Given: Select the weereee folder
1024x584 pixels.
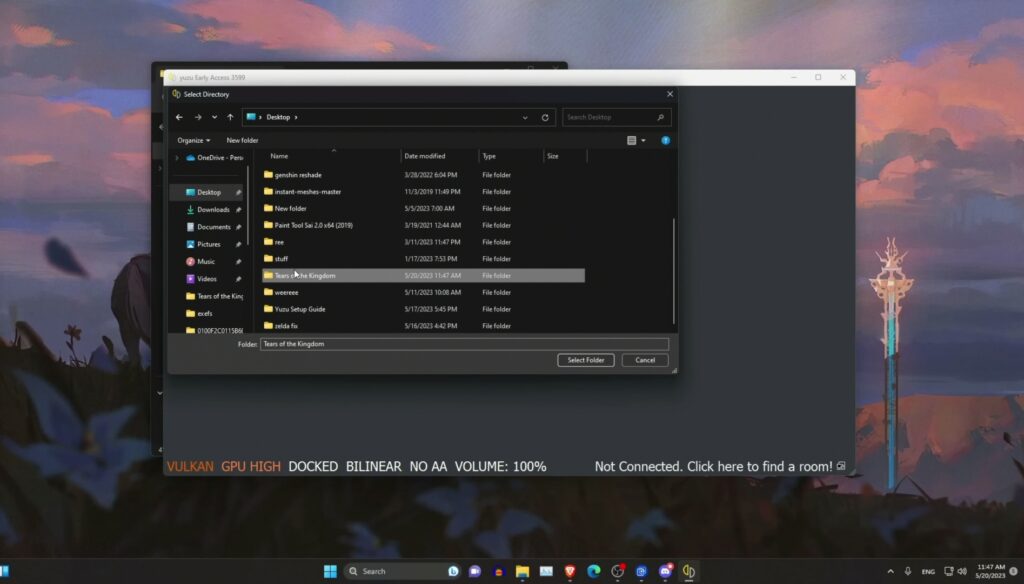Looking at the screenshot, I should point(424,293).
